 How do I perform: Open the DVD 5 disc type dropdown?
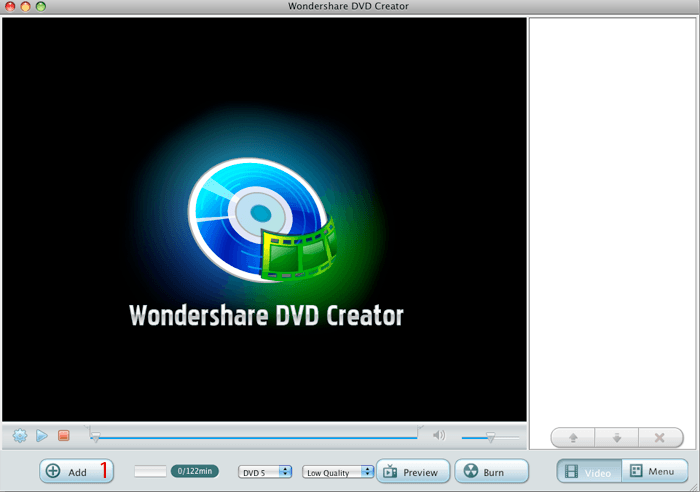pos(265,472)
